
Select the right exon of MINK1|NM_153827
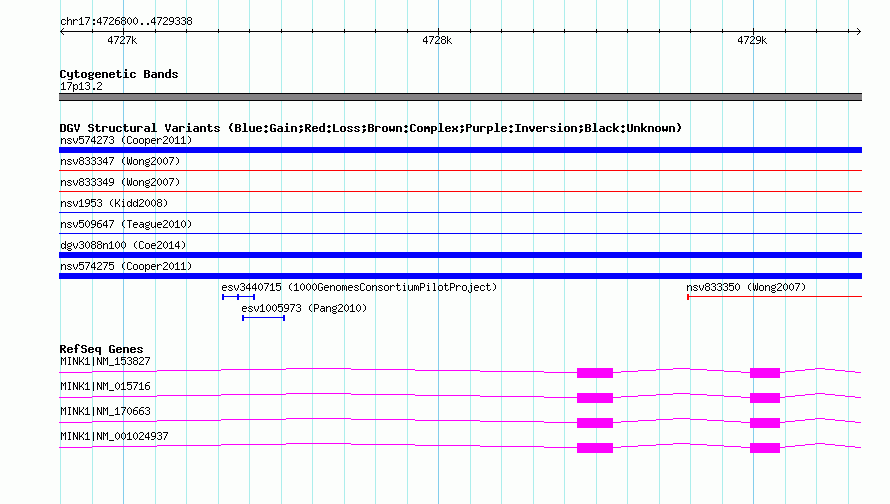coord(765,373)
